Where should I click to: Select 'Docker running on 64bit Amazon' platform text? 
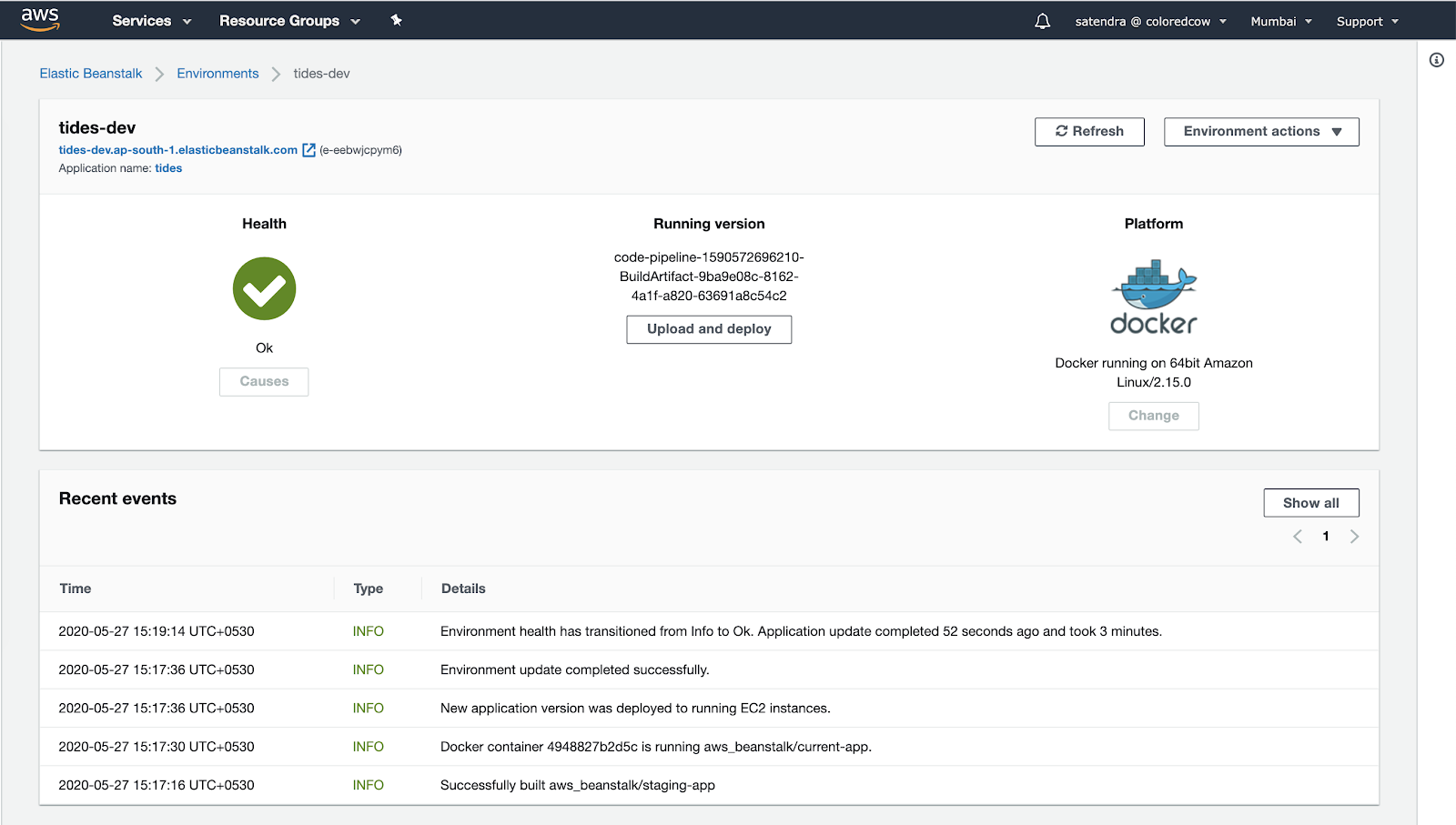(1154, 373)
